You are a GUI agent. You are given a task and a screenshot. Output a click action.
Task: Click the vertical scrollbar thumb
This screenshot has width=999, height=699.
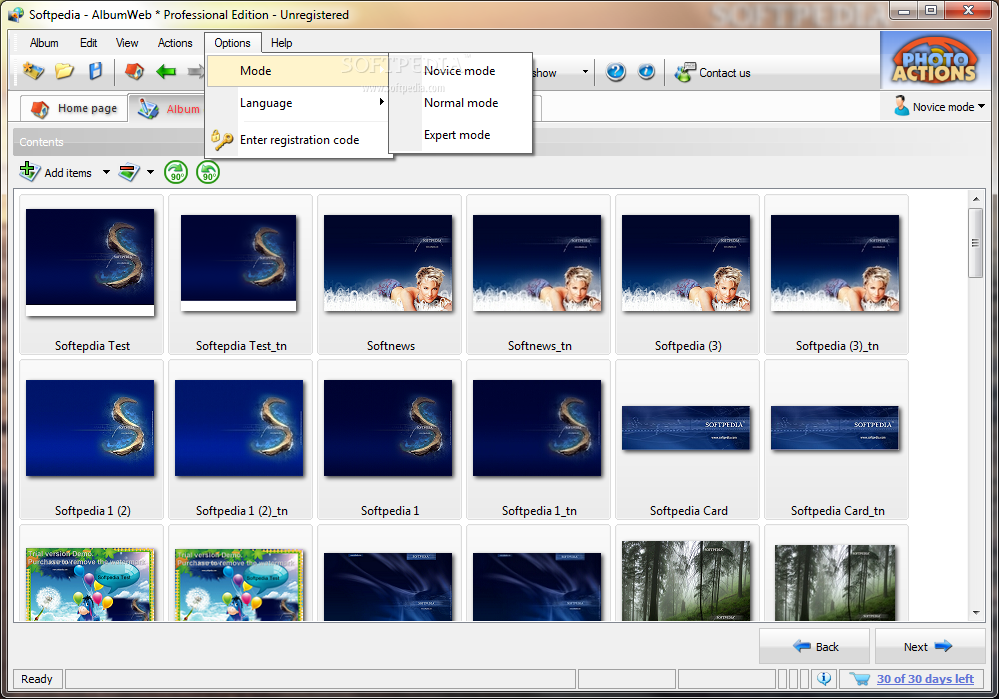click(975, 243)
